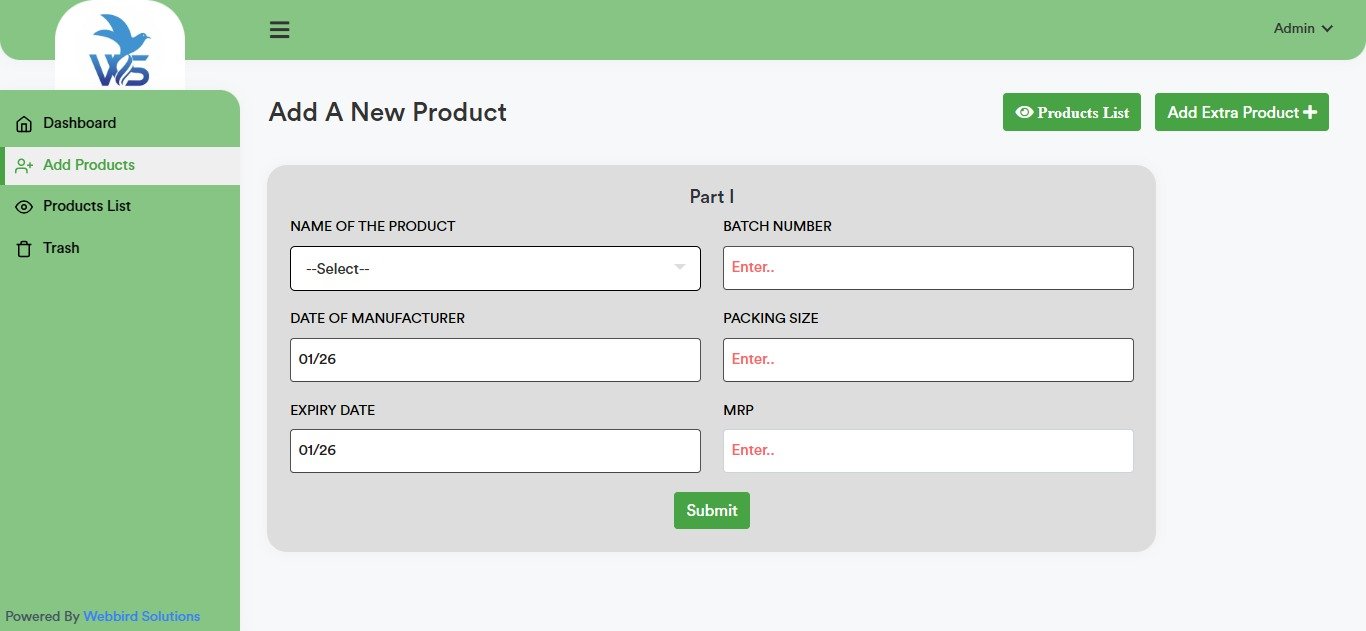
Task: Click the home icon beside Dashboard
Action: pos(23,122)
